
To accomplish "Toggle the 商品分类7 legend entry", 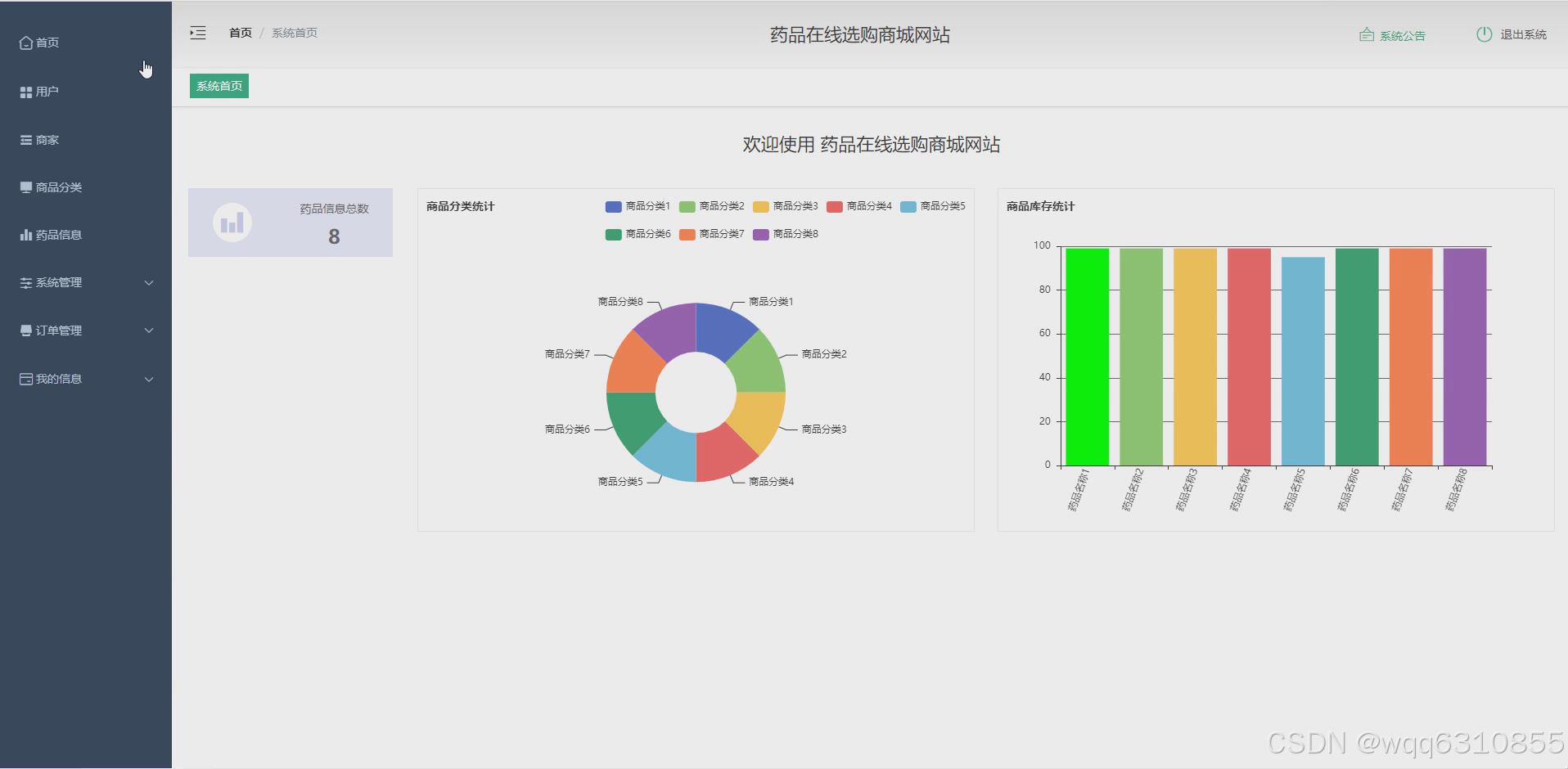I will (711, 234).
